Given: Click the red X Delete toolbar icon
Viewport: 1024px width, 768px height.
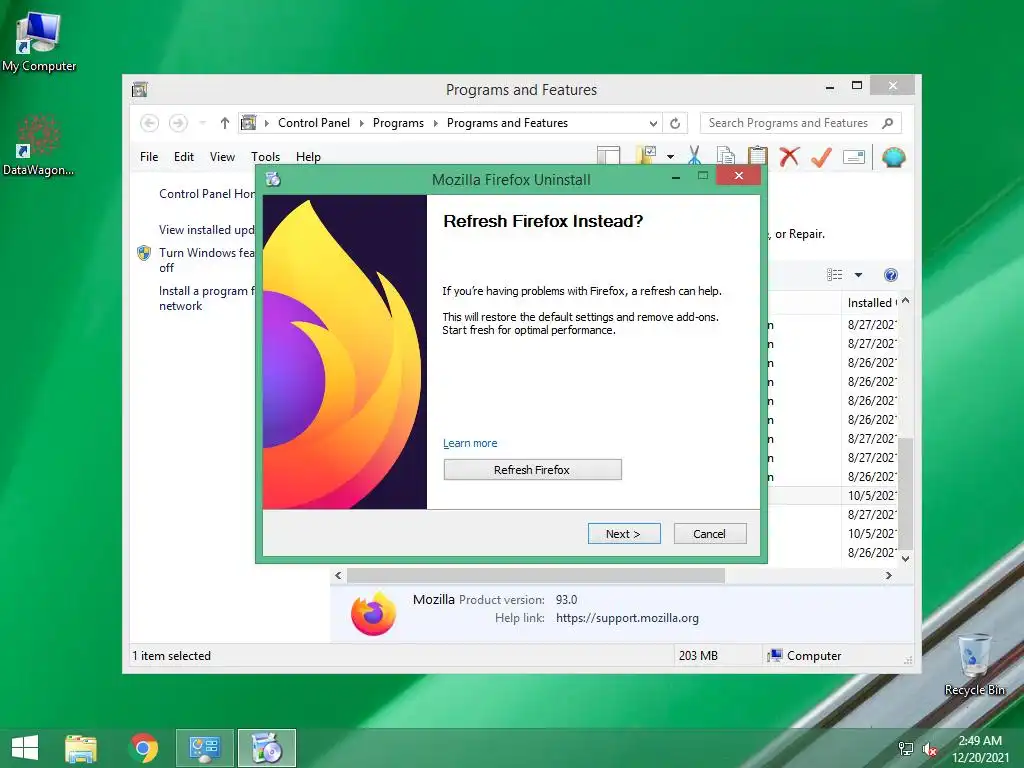Looking at the screenshot, I should 789,156.
